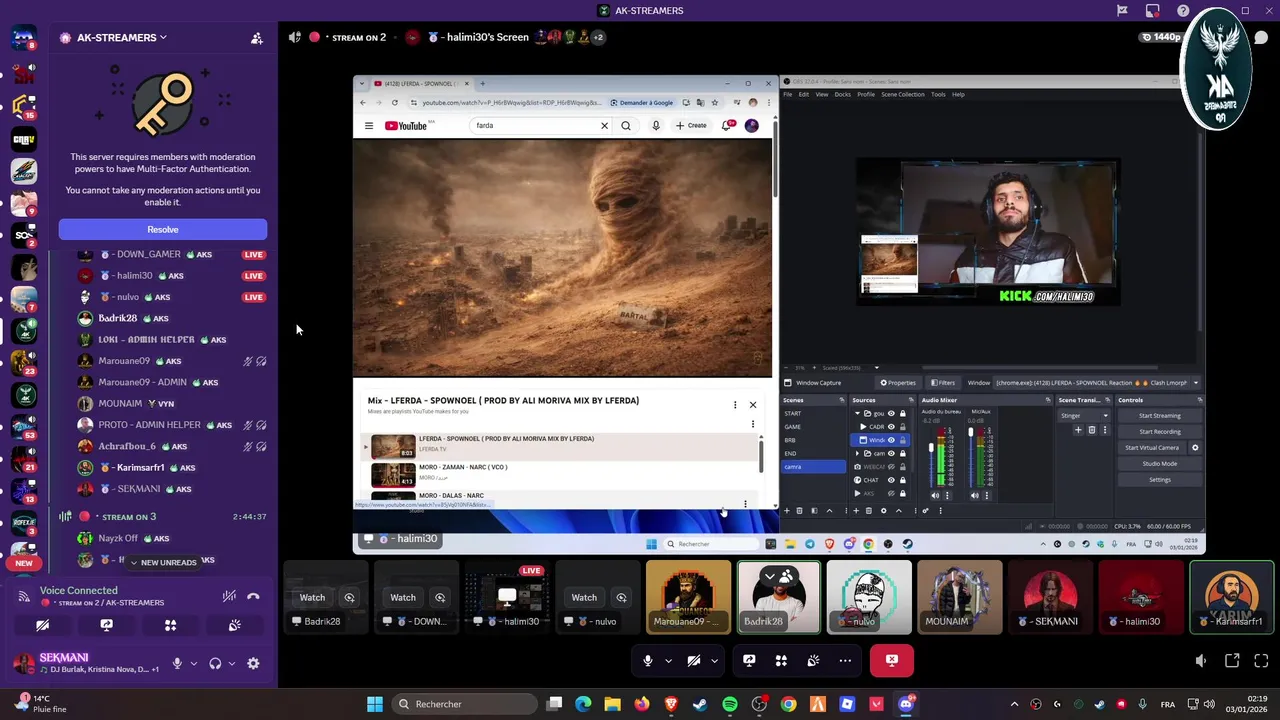Open File Explorer from the Windows taskbar

[x=612, y=704]
